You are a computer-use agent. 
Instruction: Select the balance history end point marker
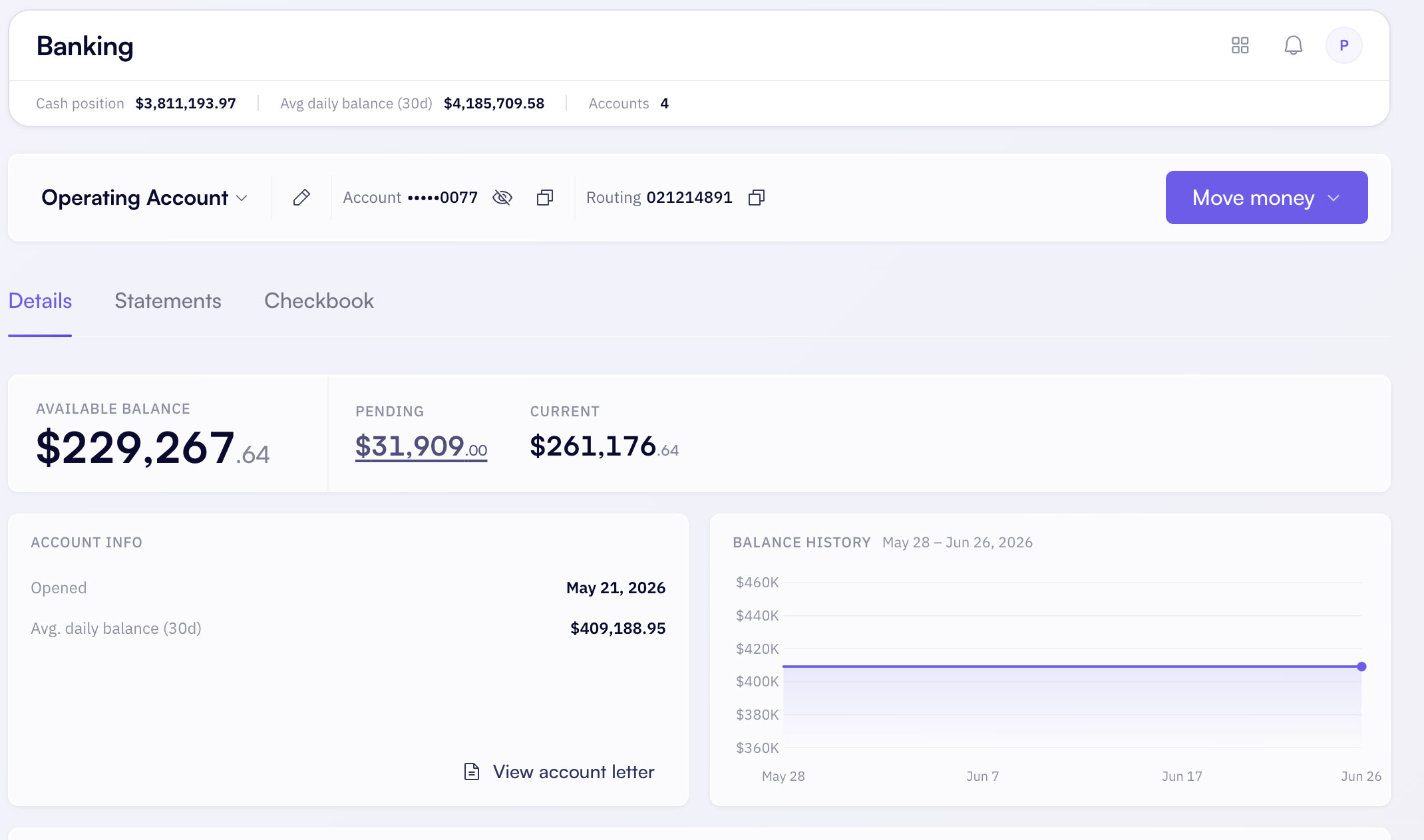point(1361,666)
